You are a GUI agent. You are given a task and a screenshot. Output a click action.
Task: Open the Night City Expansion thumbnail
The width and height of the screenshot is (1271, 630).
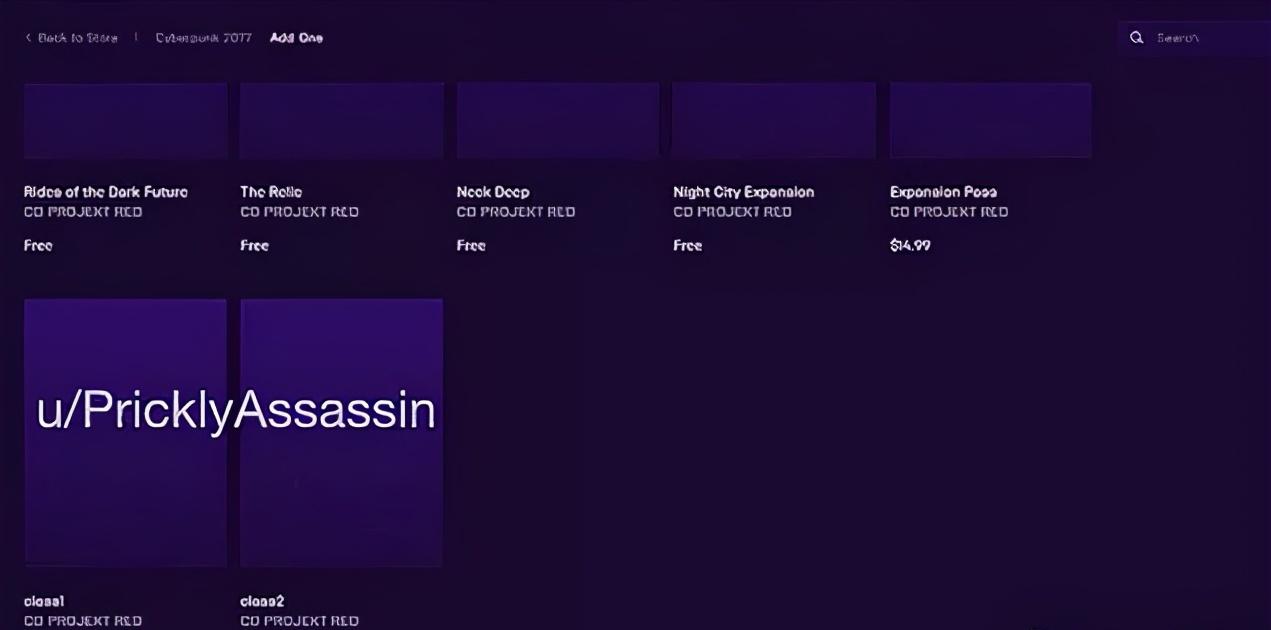774,120
